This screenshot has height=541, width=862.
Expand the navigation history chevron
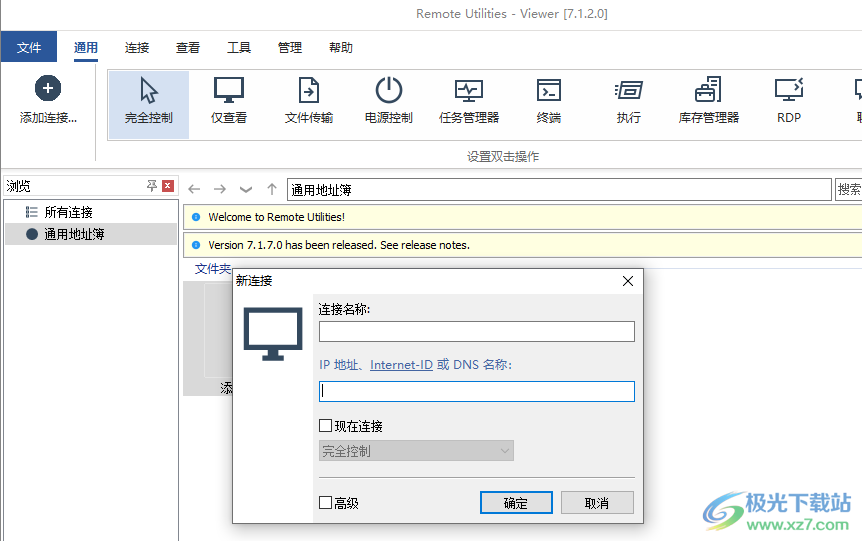(x=246, y=190)
